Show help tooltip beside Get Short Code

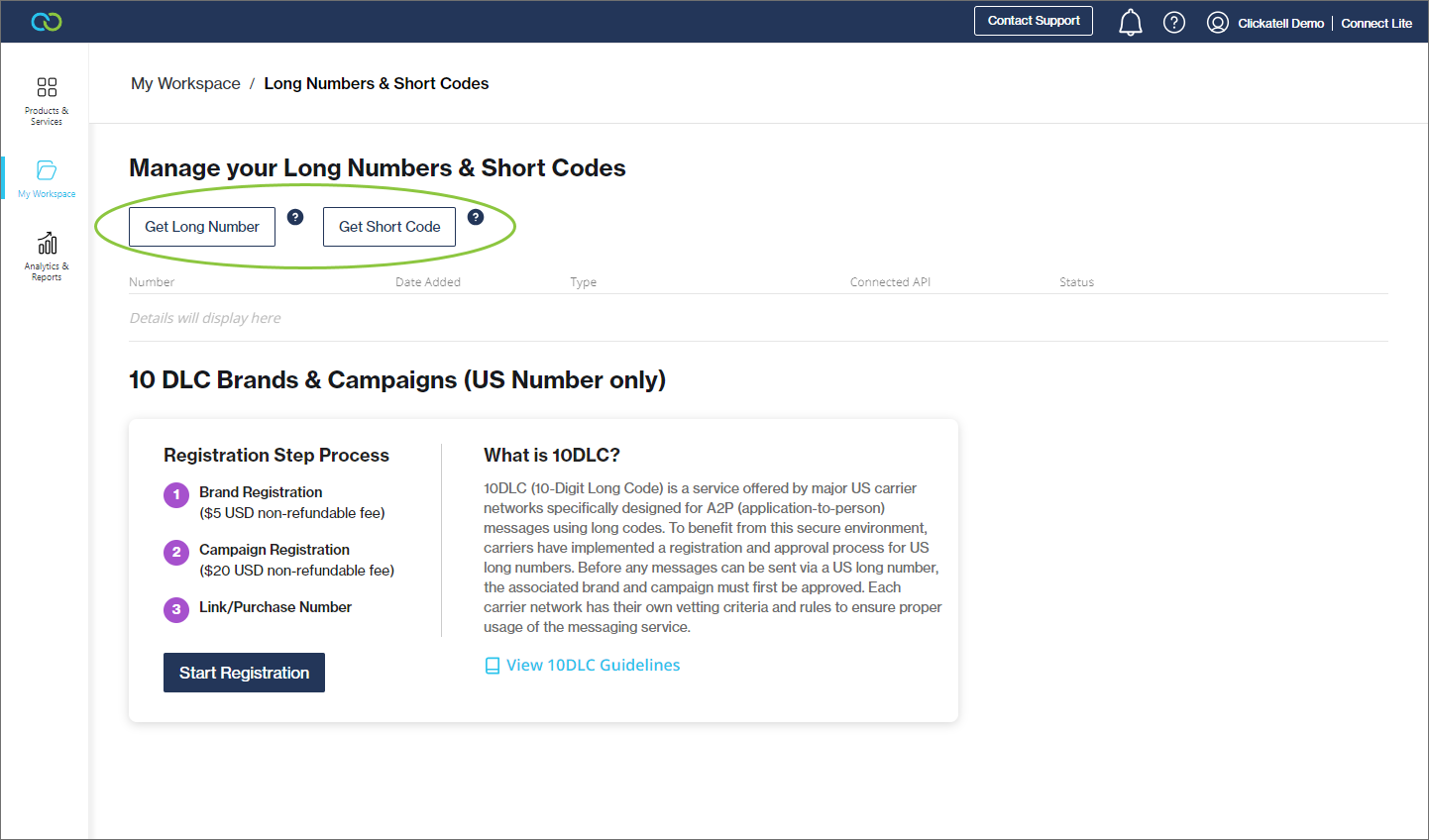[x=476, y=217]
